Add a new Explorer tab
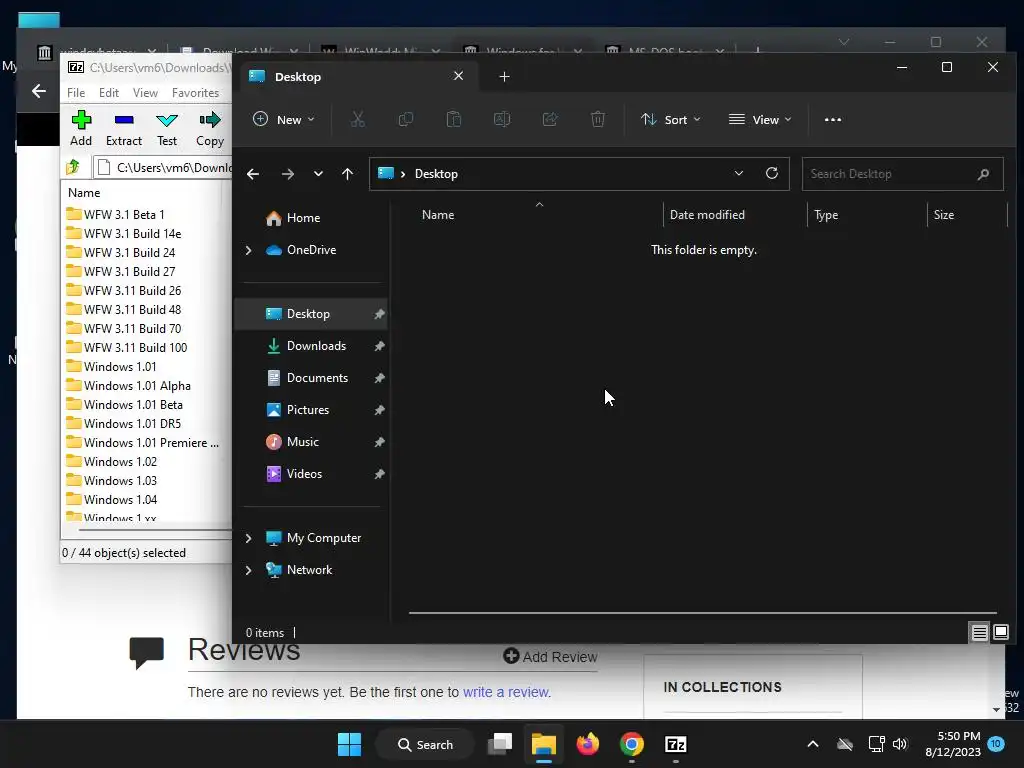 tap(504, 76)
